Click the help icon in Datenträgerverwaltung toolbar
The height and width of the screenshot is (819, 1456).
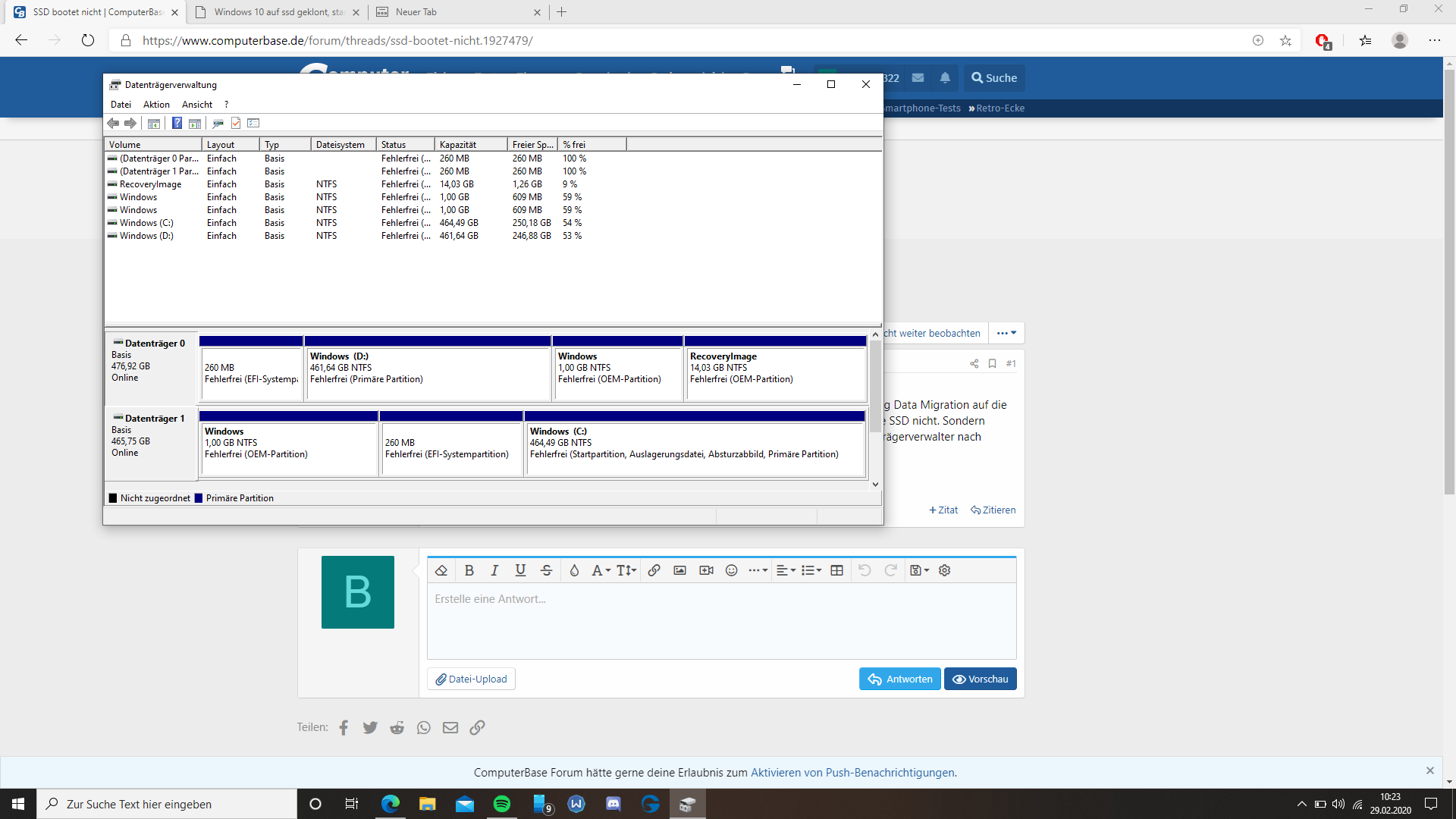coord(177,123)
